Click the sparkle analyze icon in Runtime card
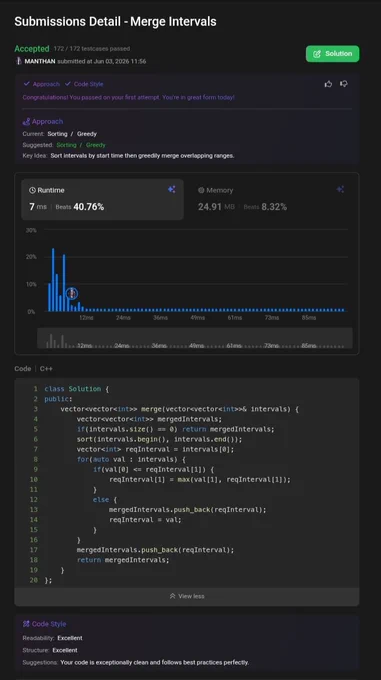 172,189
